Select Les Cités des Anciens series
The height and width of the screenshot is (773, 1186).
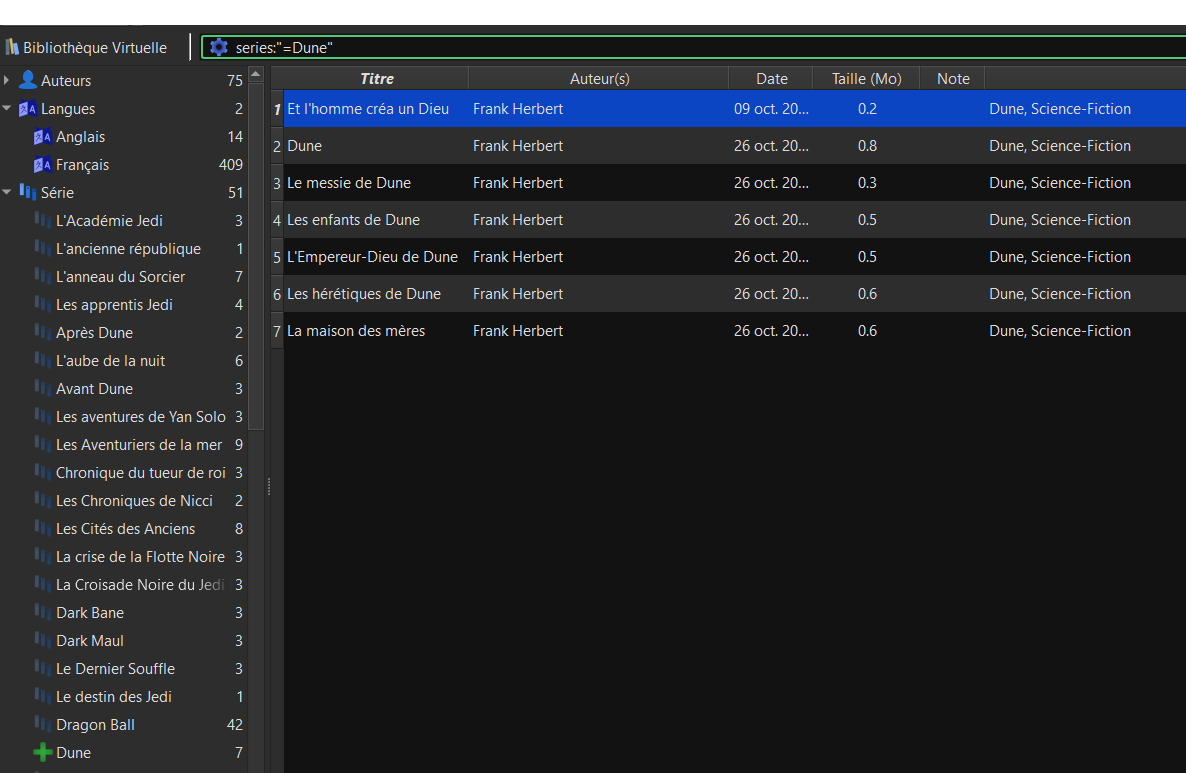125,529
